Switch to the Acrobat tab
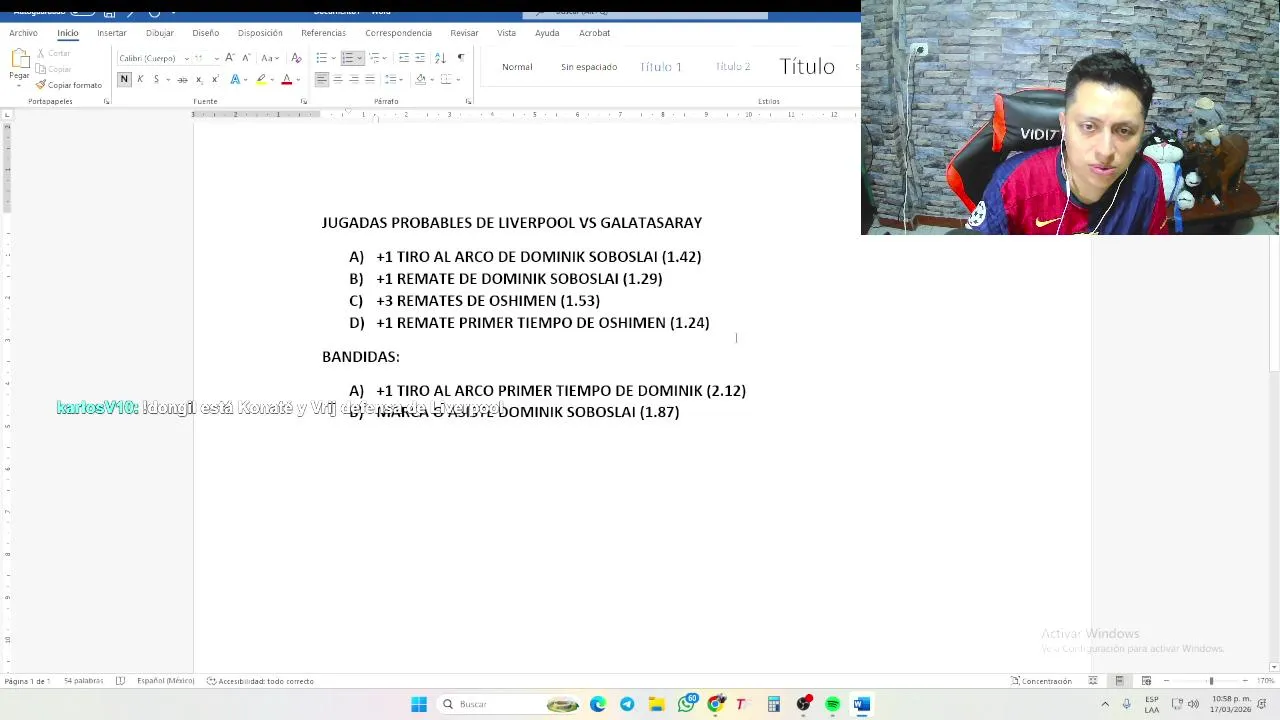This screenshot has height=720, width=1280. [594, 33]
